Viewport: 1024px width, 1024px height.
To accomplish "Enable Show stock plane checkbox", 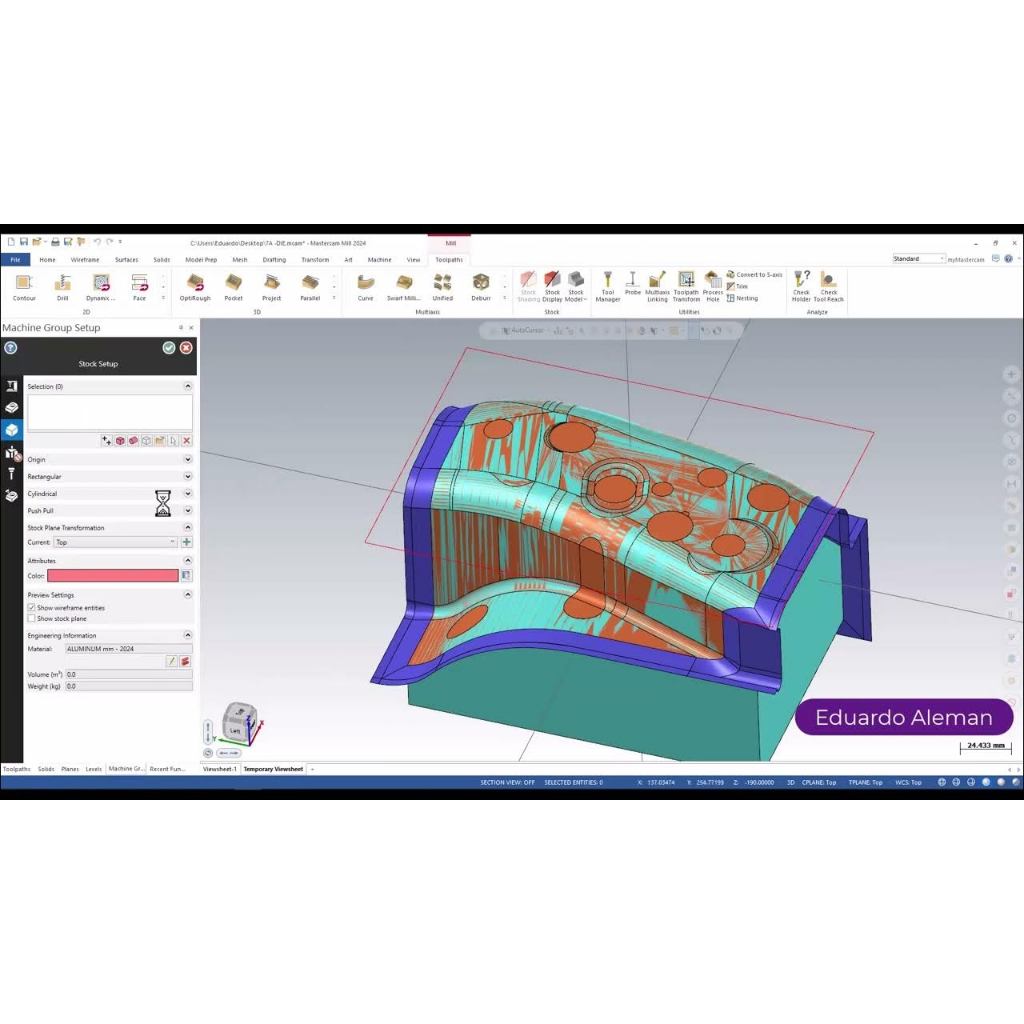I will click(31, 618).
